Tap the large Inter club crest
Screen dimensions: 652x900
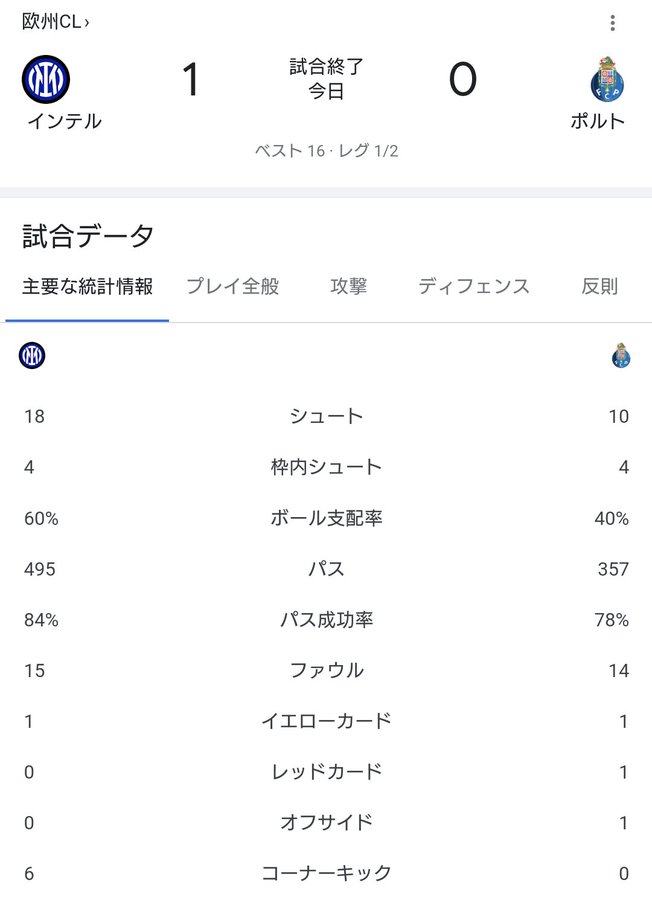point(46,79)
